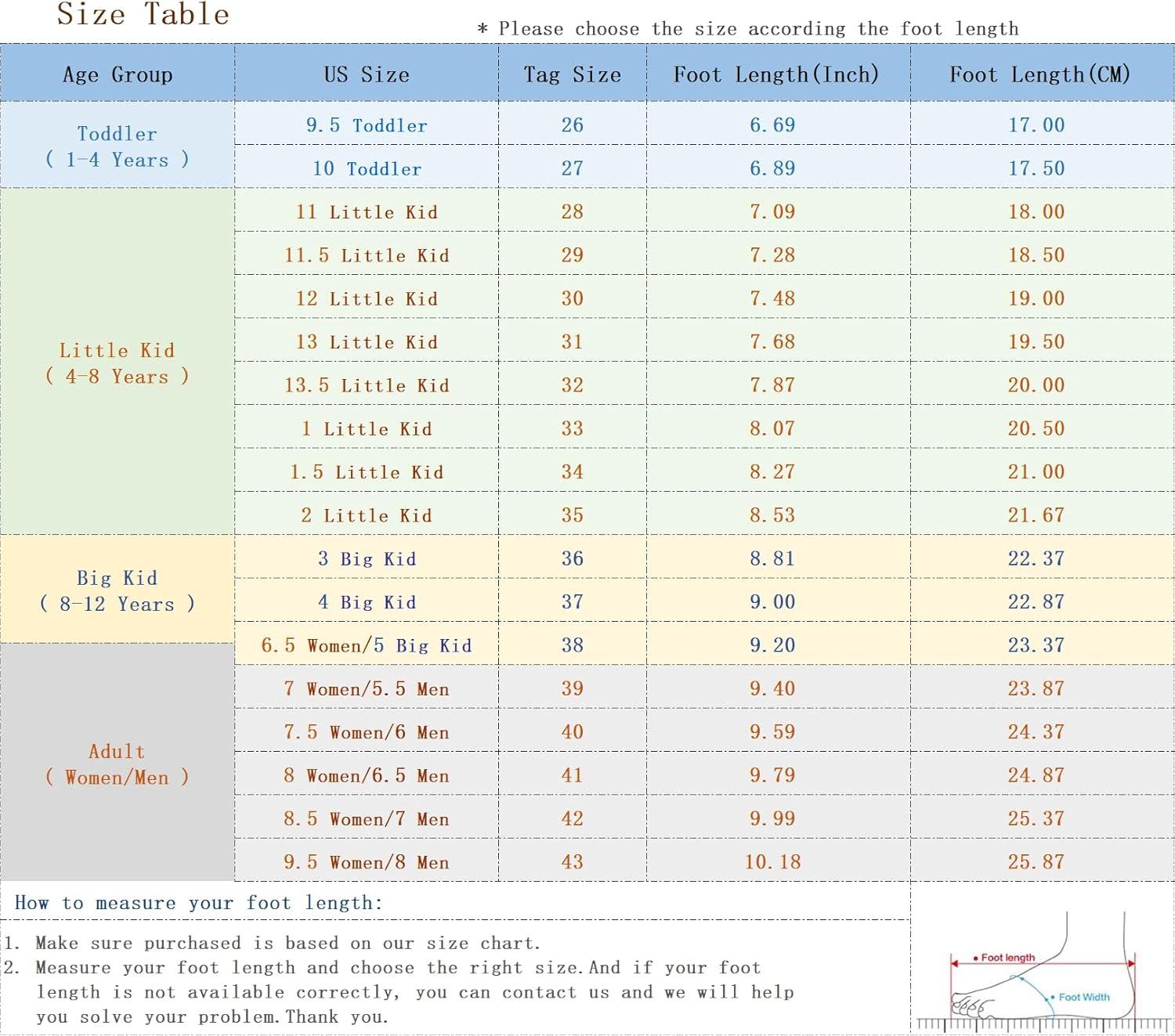Click the Foot Length (CM) header

point(1039,74)
